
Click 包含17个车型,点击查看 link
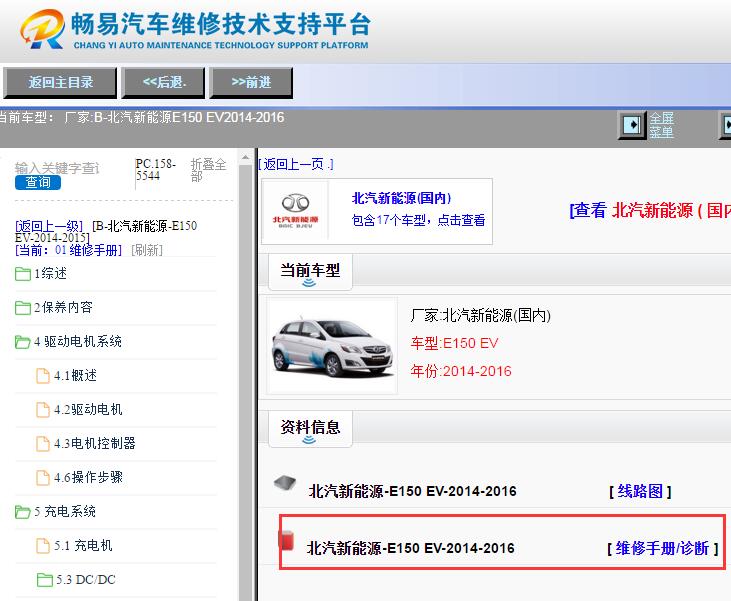tap(418, 220)
